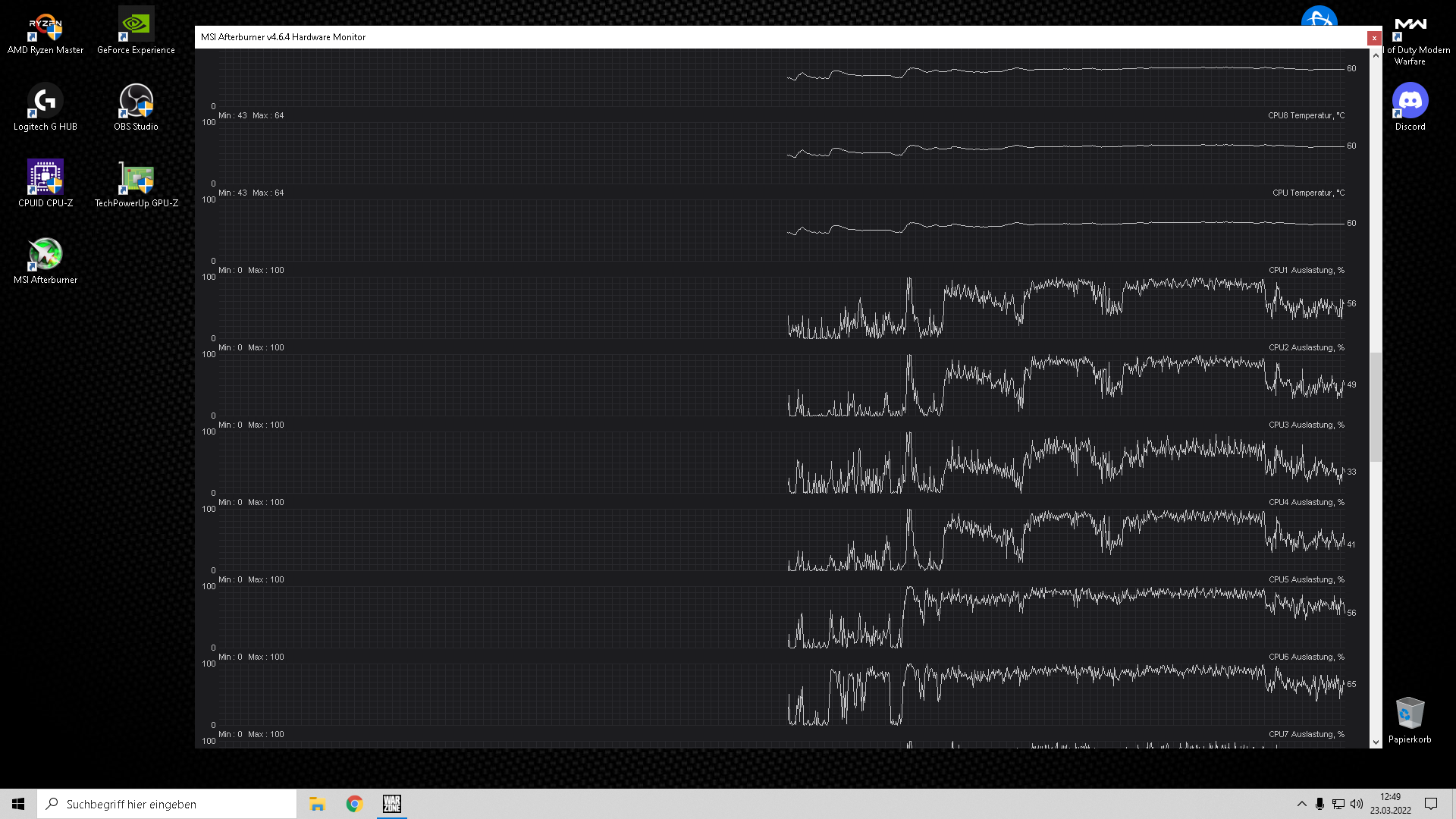The image size is (1456, 819).
Task: Click the hardware monitor scrollbar thumb
Action: (x=1376, y=406)
